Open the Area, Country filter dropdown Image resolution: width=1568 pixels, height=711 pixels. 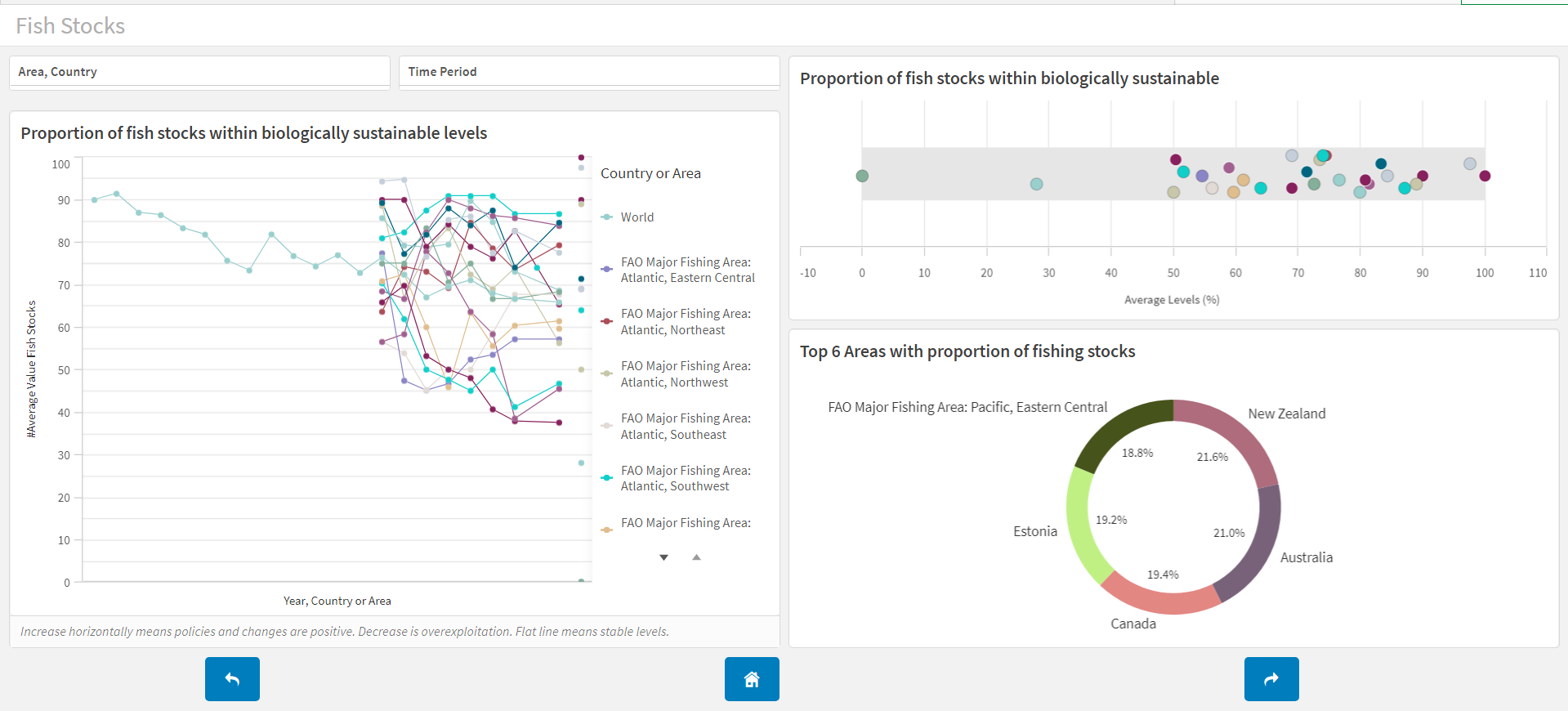(x=199, y=72)
